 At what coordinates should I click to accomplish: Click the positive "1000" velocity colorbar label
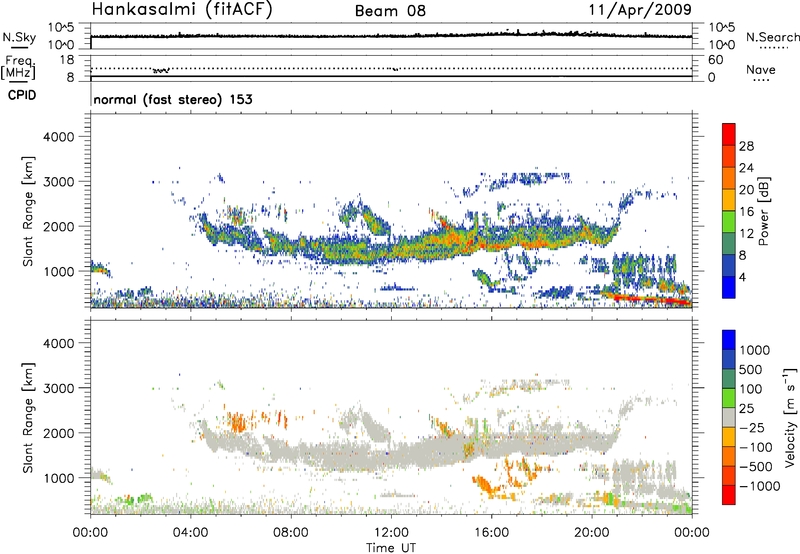point(755,350)
